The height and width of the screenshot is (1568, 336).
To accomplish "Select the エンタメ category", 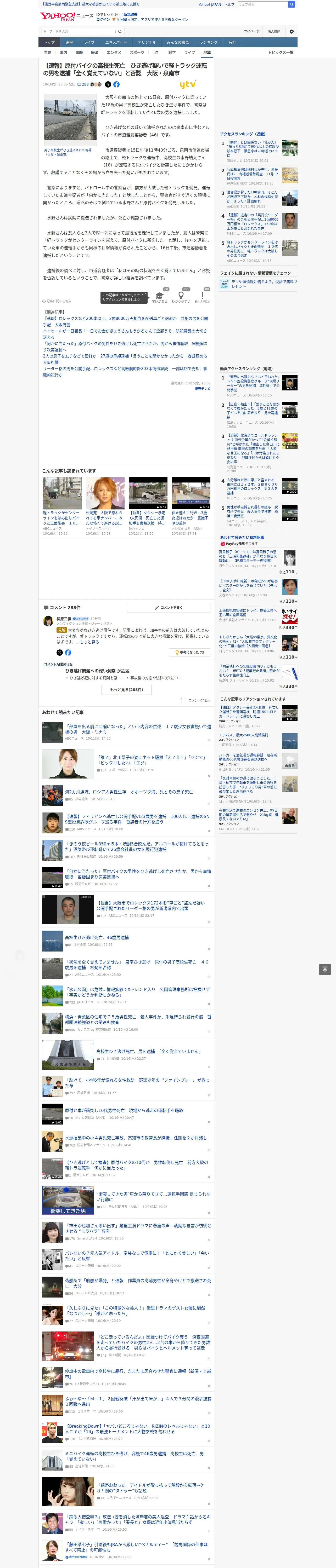I will (114, 52).
